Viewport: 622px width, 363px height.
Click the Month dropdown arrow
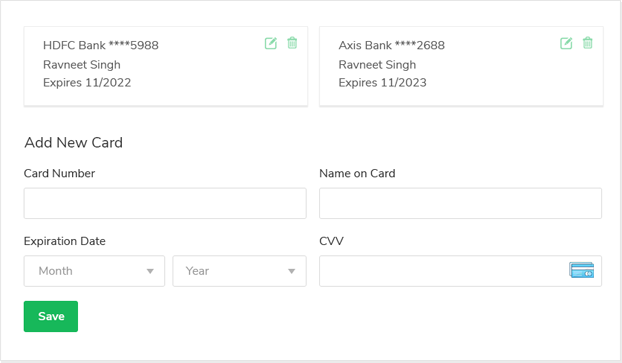pyautogui.click(x=150, y=271)
